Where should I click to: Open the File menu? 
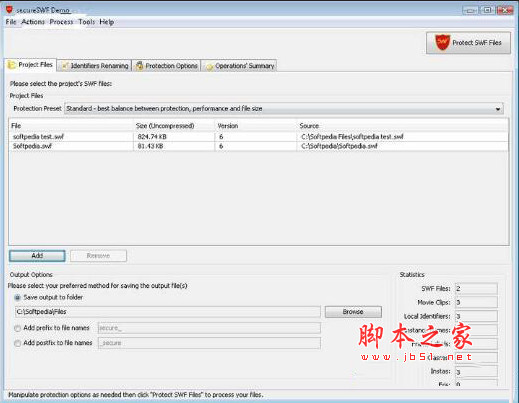[11, 22]
